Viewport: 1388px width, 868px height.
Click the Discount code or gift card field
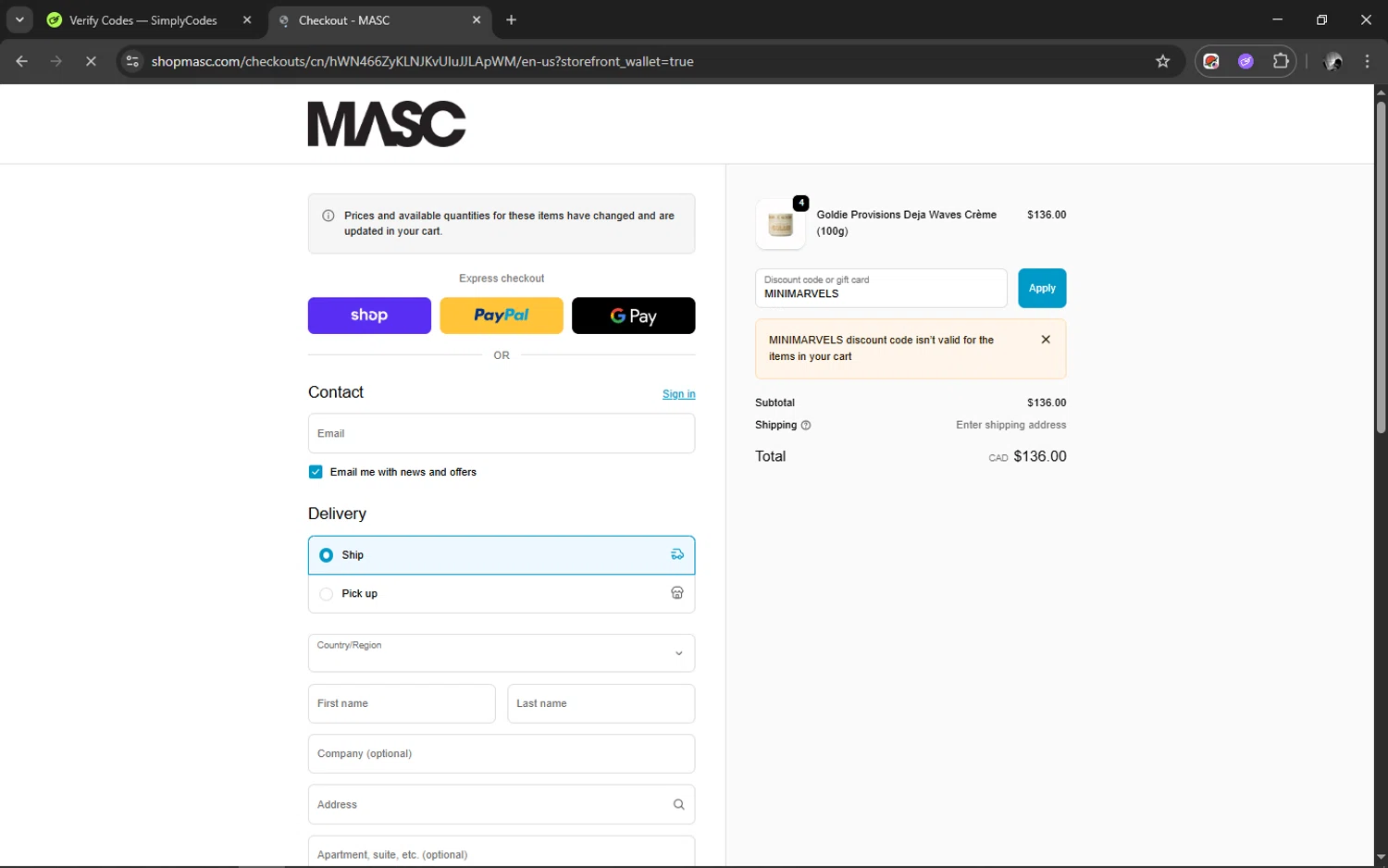pos(881,288)
